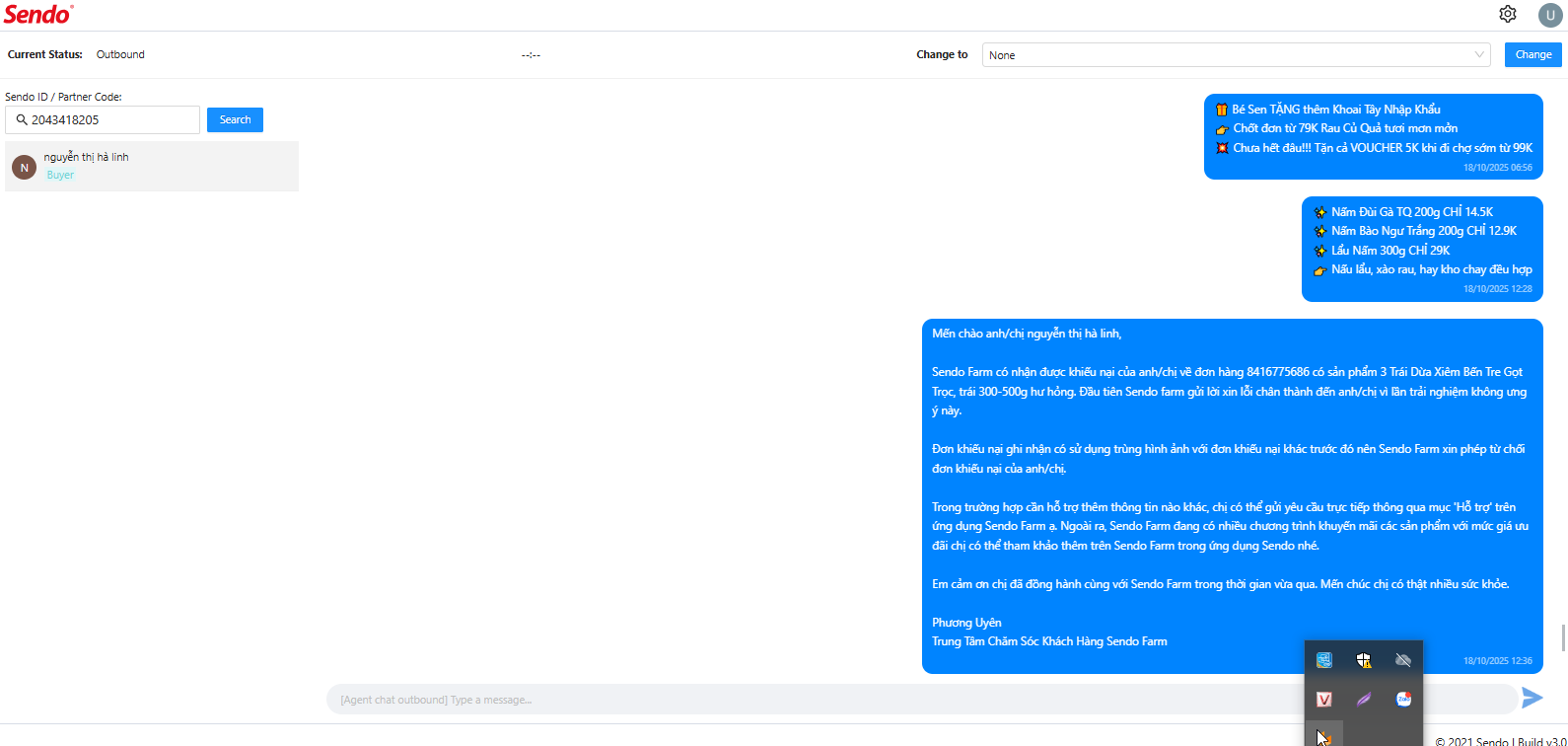Screen dimensions: 1568x746
Task: Click the agent chat message input box
Action: tap(922, 700)
